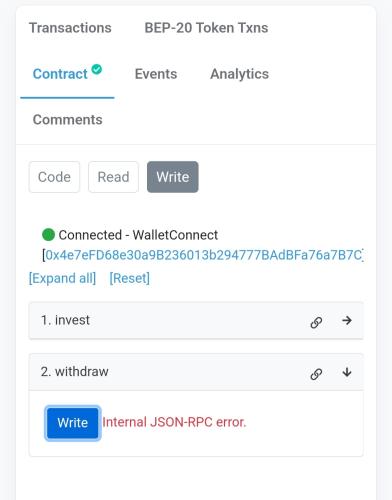The image size is (392, 500).
Task: Open the Comments tab
Action: click(68, 120)
